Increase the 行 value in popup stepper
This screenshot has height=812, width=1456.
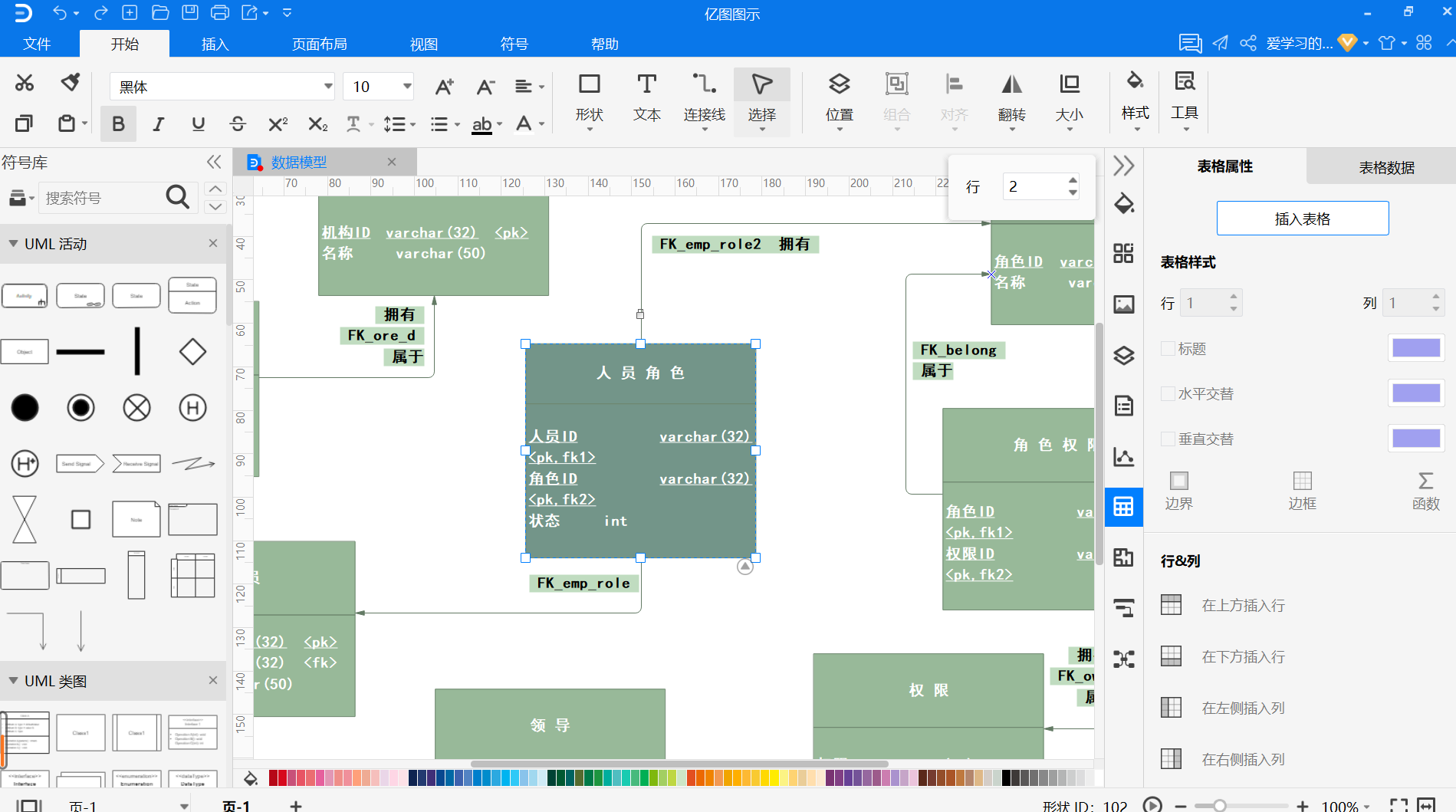1072,180
